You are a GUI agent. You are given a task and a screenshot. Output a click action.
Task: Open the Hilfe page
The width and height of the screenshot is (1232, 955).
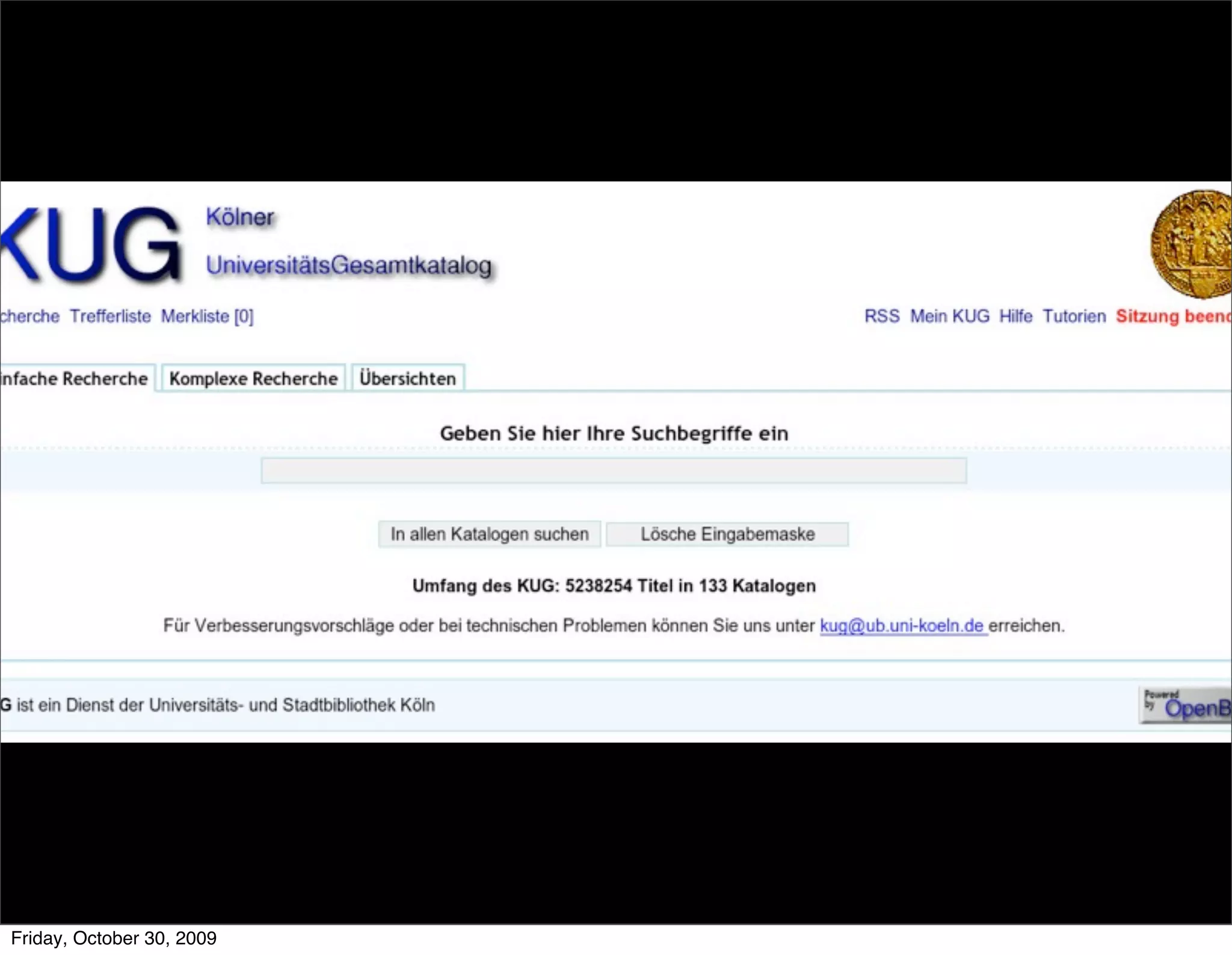coord(1015,316)
